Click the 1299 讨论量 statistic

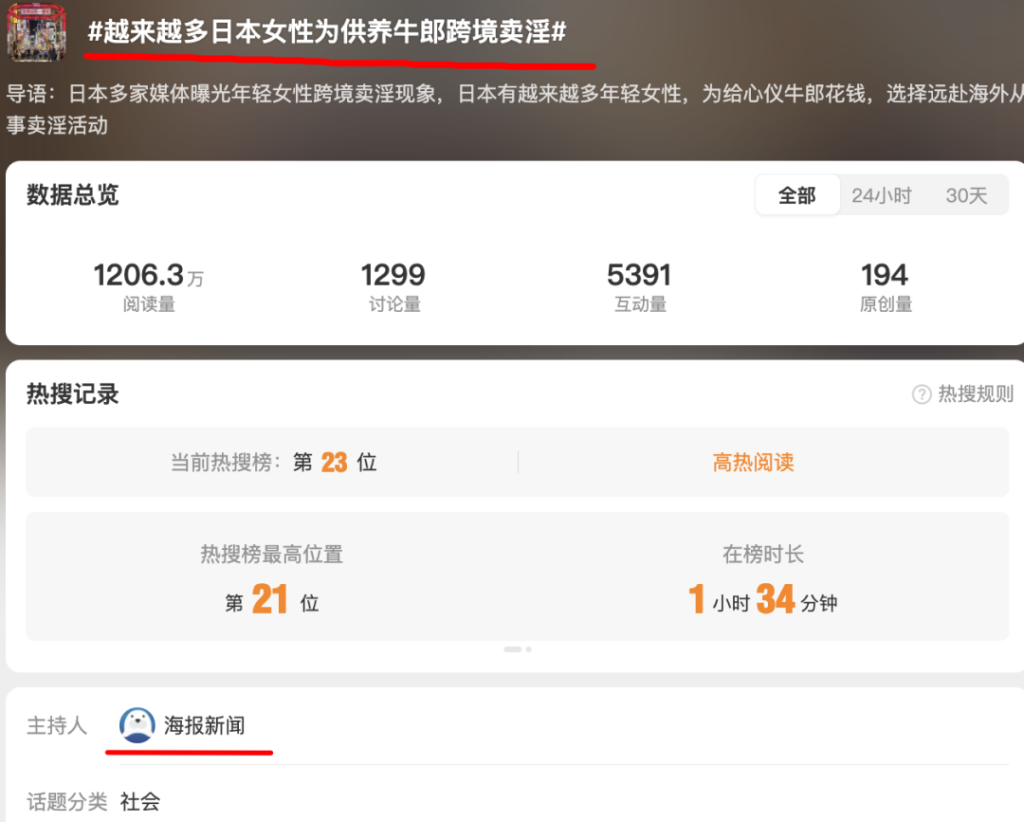point(393,287)
